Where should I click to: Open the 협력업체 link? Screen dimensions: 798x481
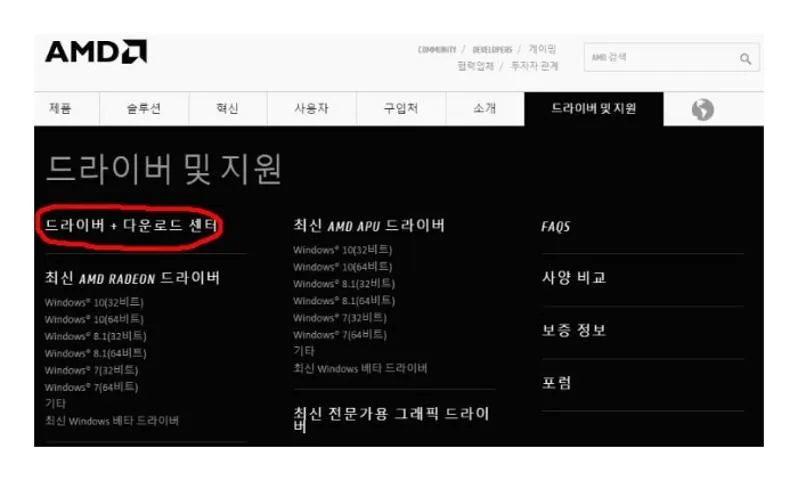[x=476, y=66]
